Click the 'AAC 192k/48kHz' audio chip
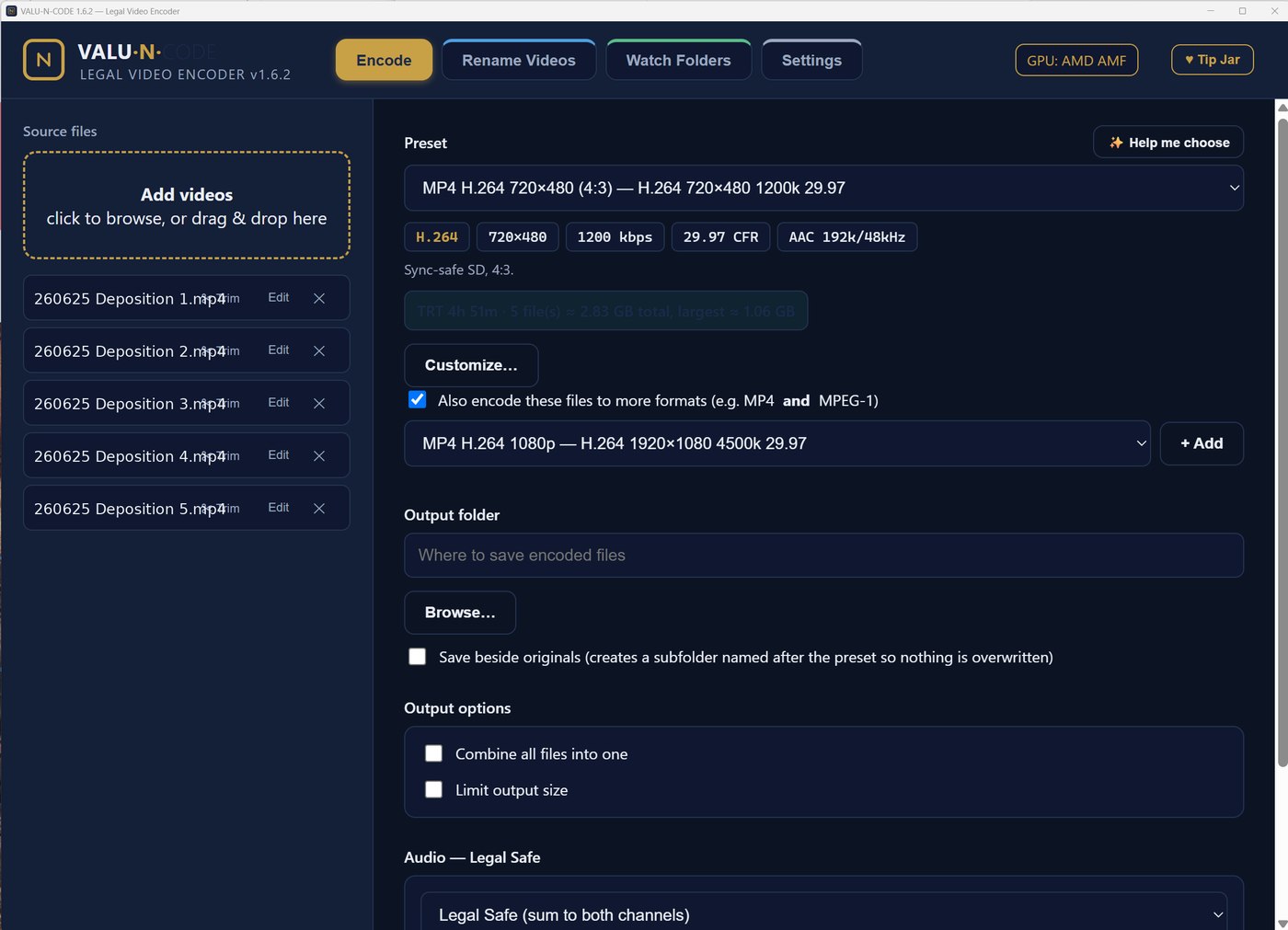 click(x=846, y=237)
